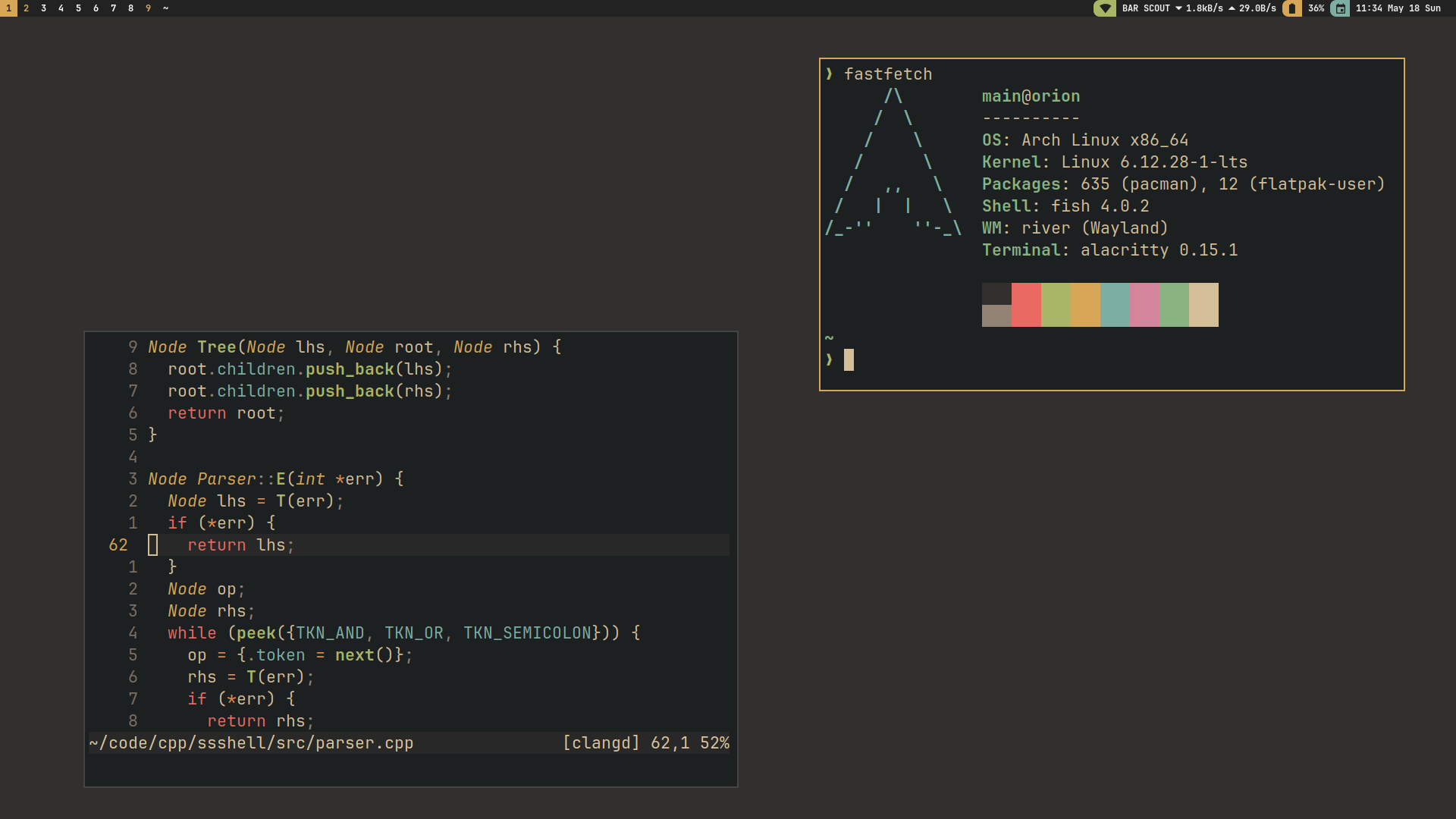Click the 'Node lhs = T(err);' line

tap(256, 501)
